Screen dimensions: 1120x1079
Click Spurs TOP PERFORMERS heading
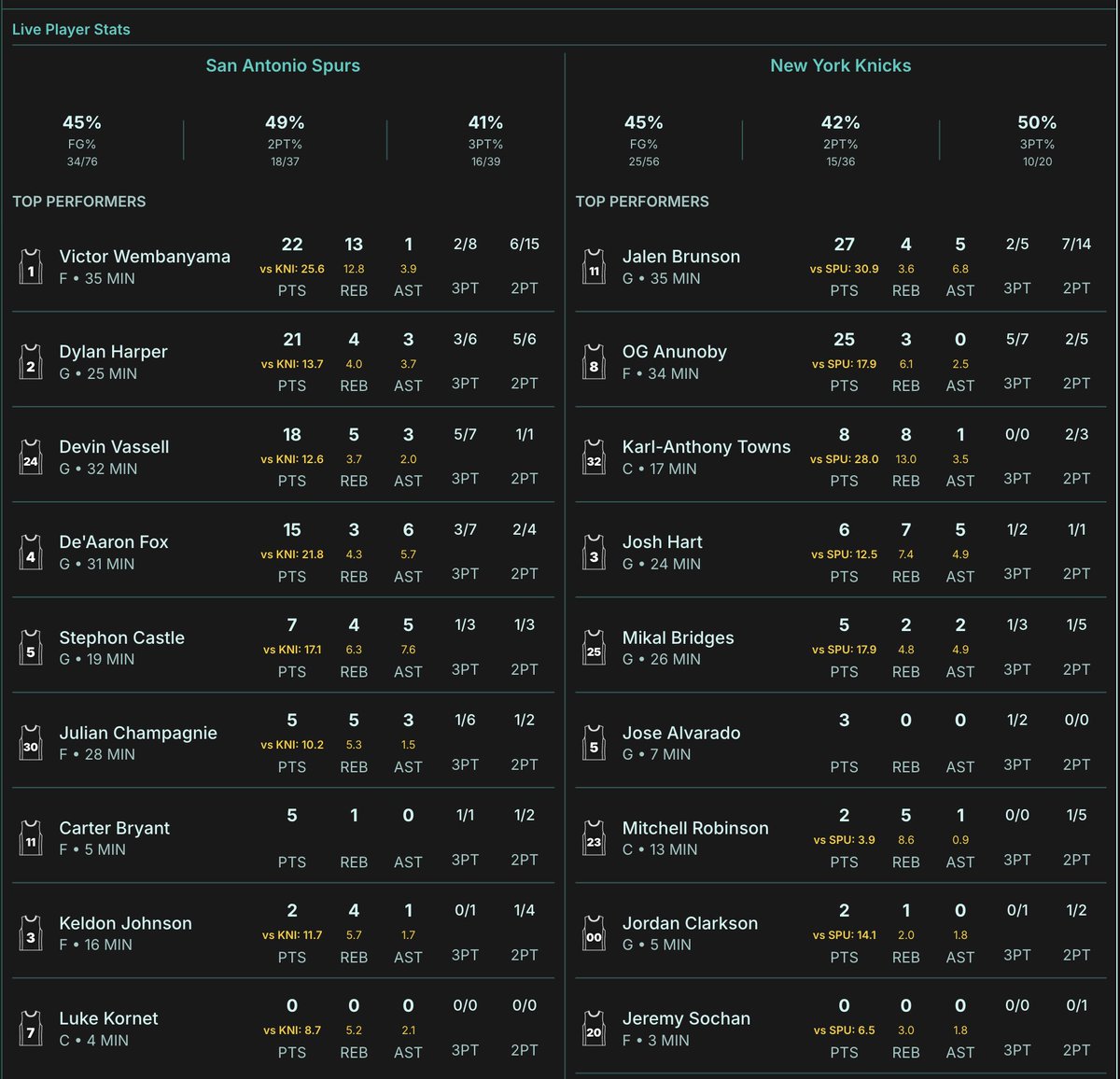[x=79, y=202]
